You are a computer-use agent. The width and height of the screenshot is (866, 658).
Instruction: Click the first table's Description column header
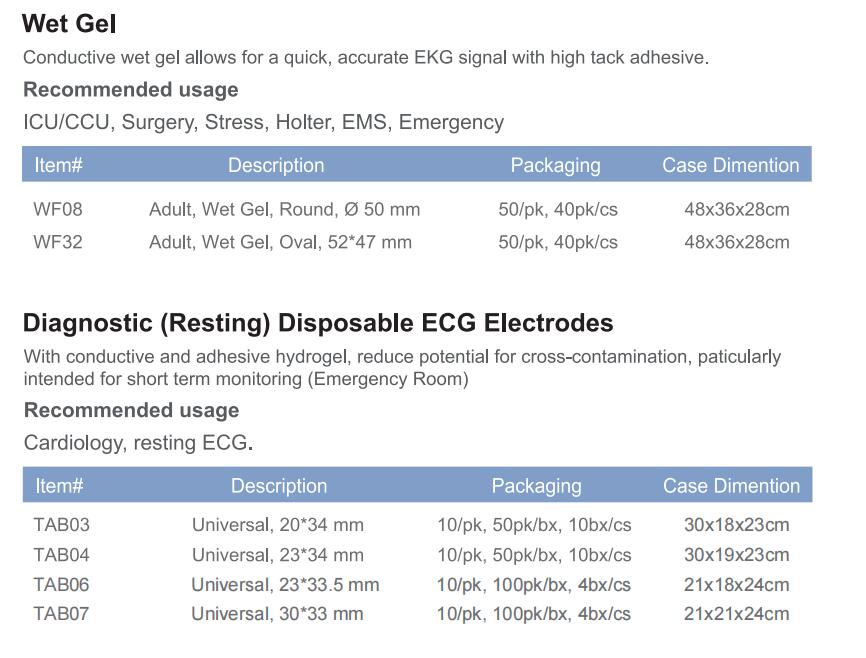pos(276,165)
